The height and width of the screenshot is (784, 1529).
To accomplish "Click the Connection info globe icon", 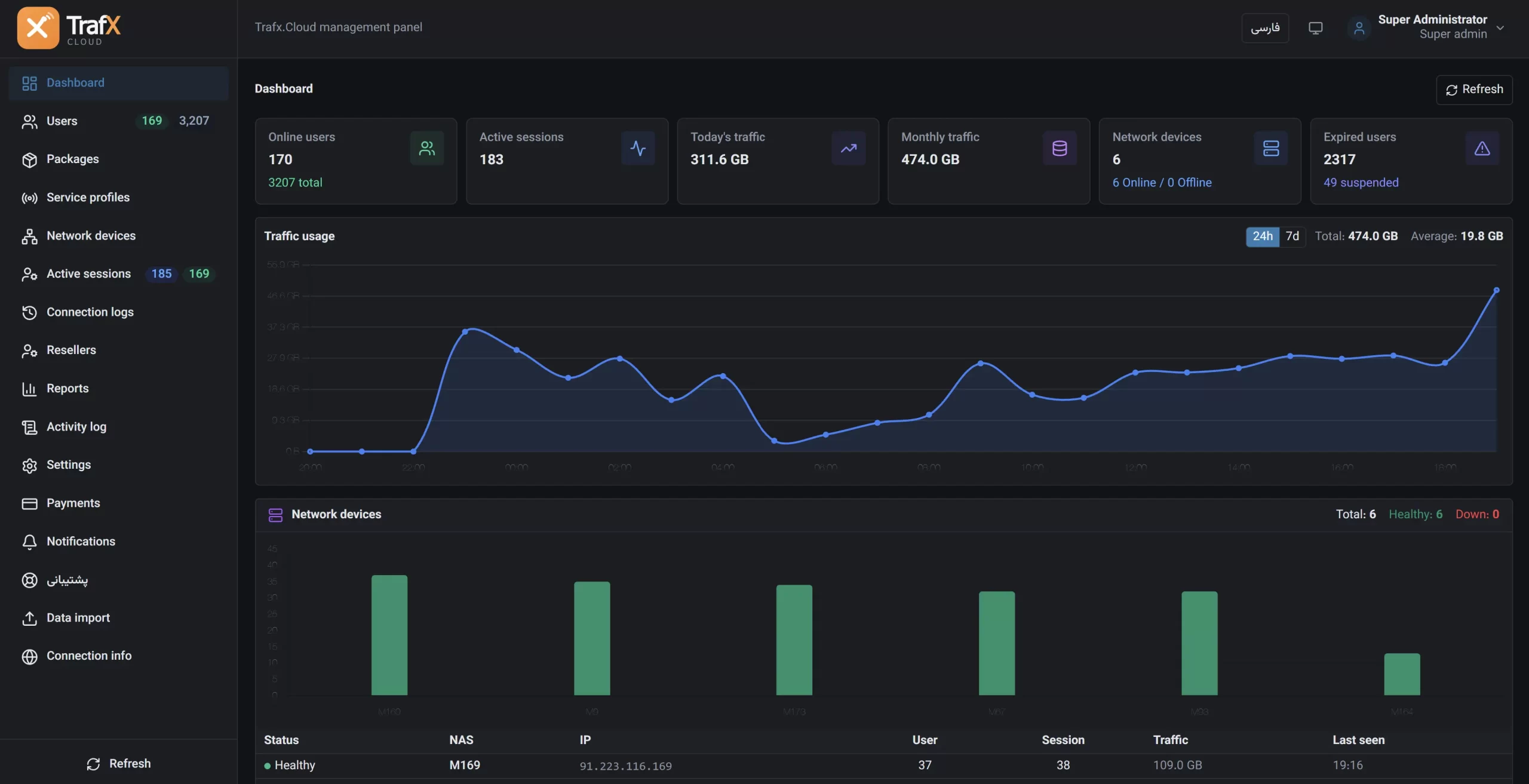I will (29, 656).
